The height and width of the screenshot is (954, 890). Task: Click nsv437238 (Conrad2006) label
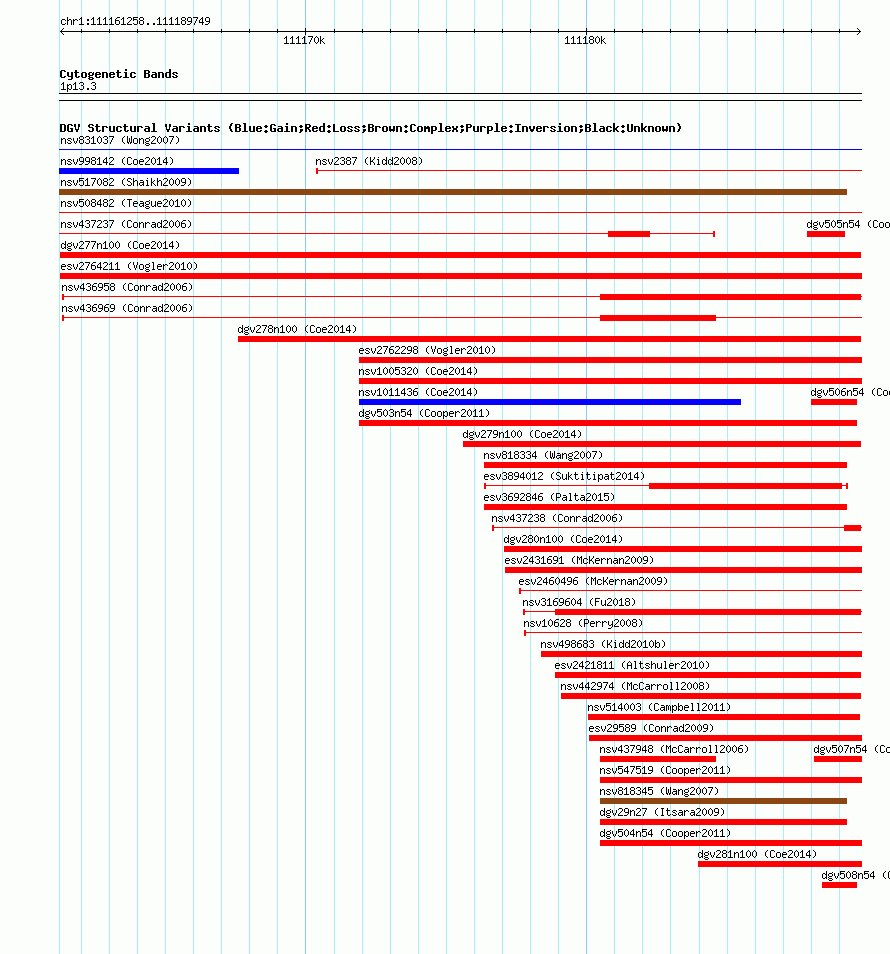coord(557,518)
